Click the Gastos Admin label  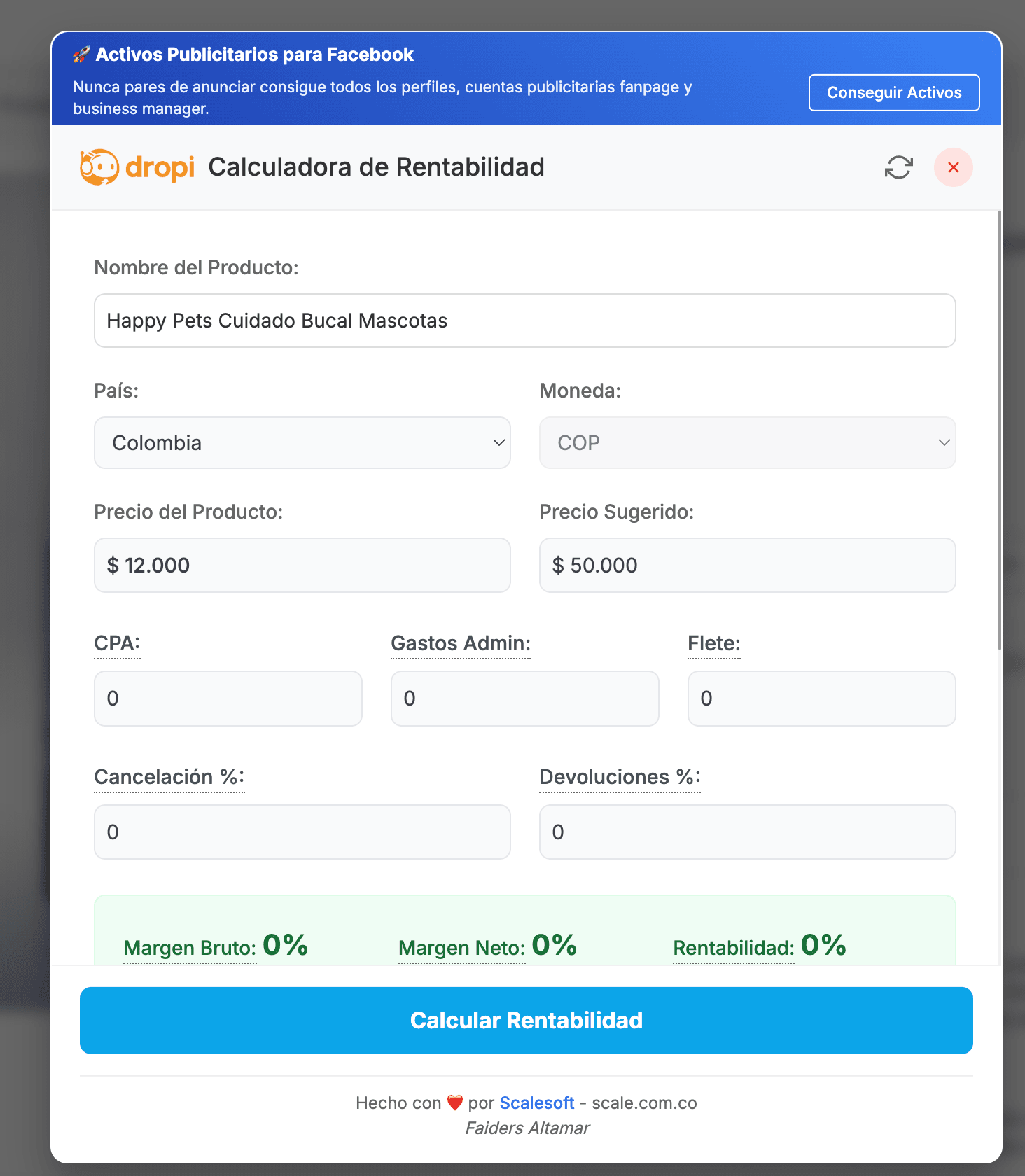(x=460, y=643)
